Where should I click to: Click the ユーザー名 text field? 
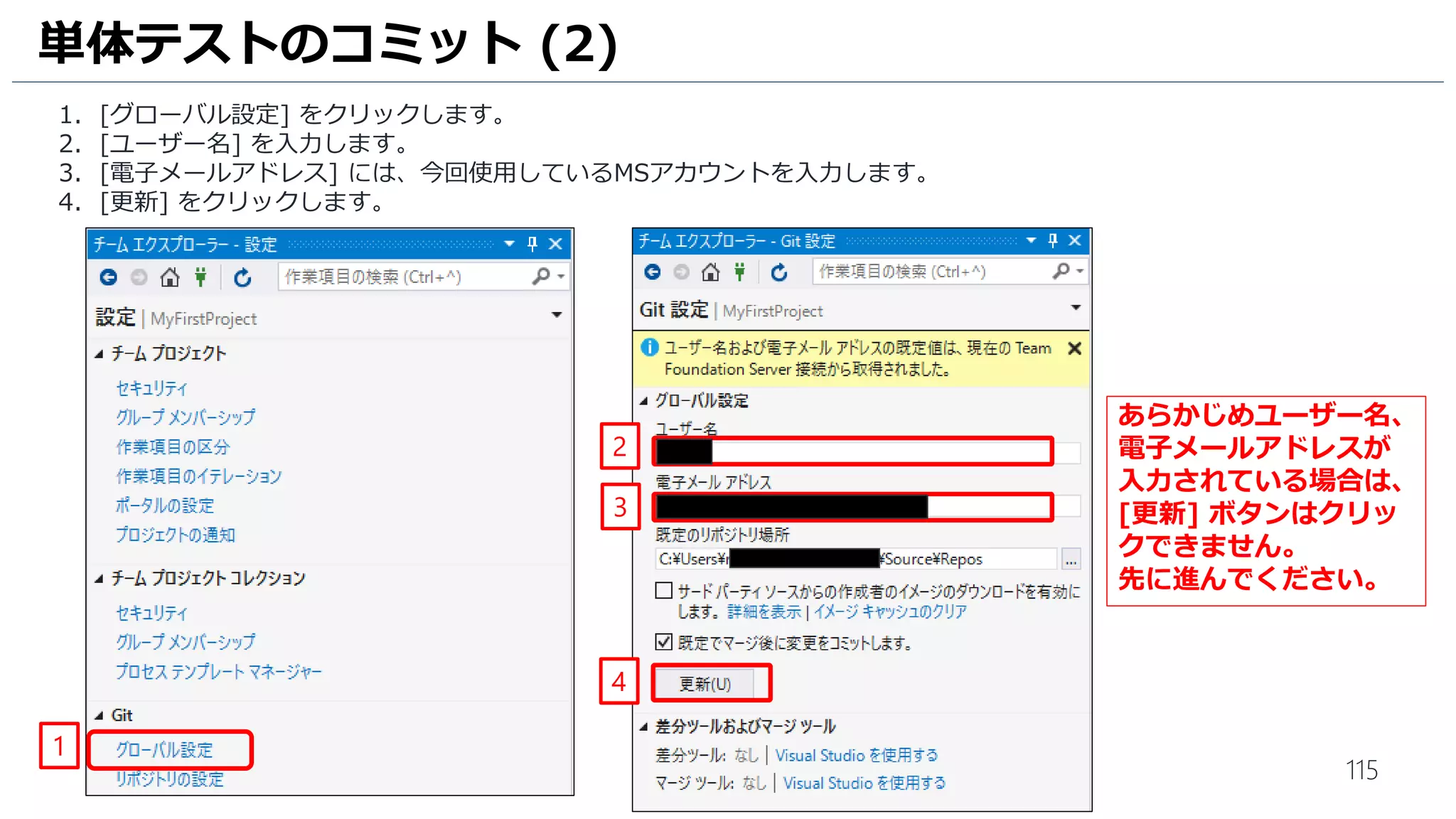pyautogui.click(x=867, y=452)
